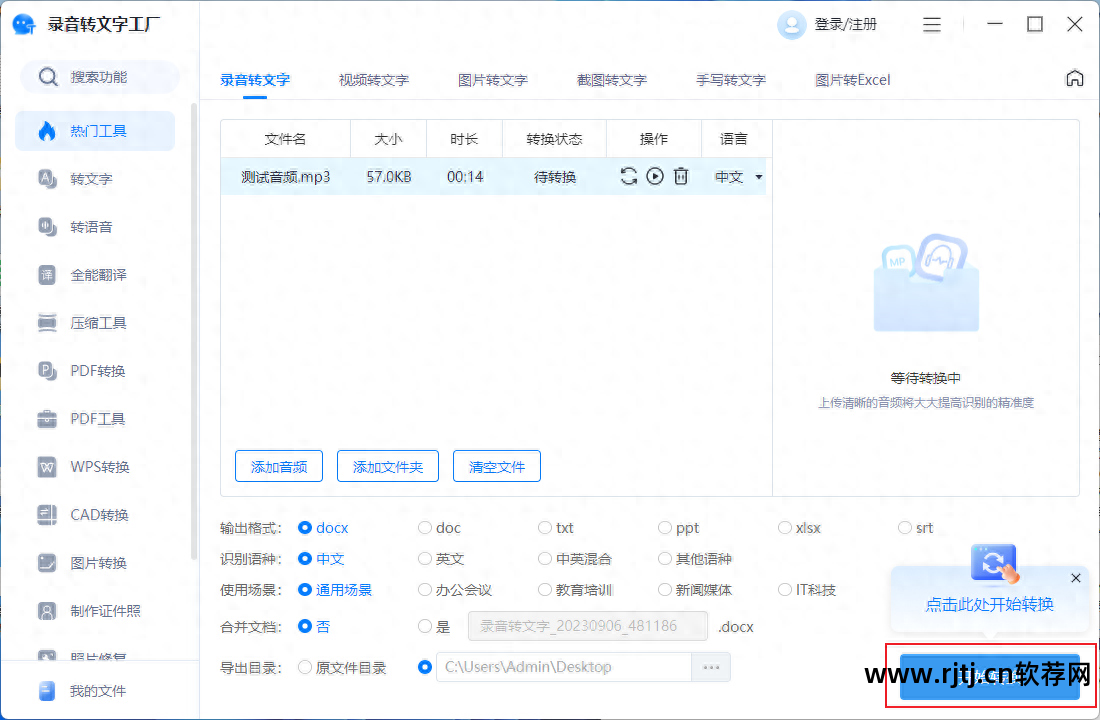Select the 转文字 tool in sidebar

pyautogui.click(x=85, y=179)
